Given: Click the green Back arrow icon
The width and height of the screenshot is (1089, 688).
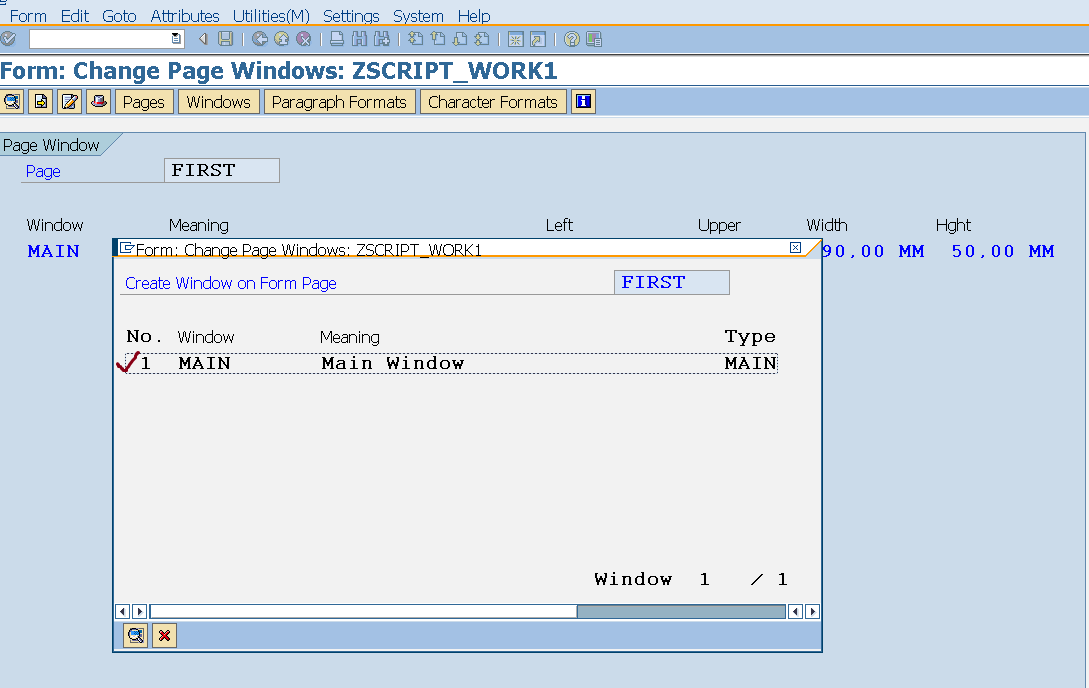Looking at the screenshot, I should (258, 38).
